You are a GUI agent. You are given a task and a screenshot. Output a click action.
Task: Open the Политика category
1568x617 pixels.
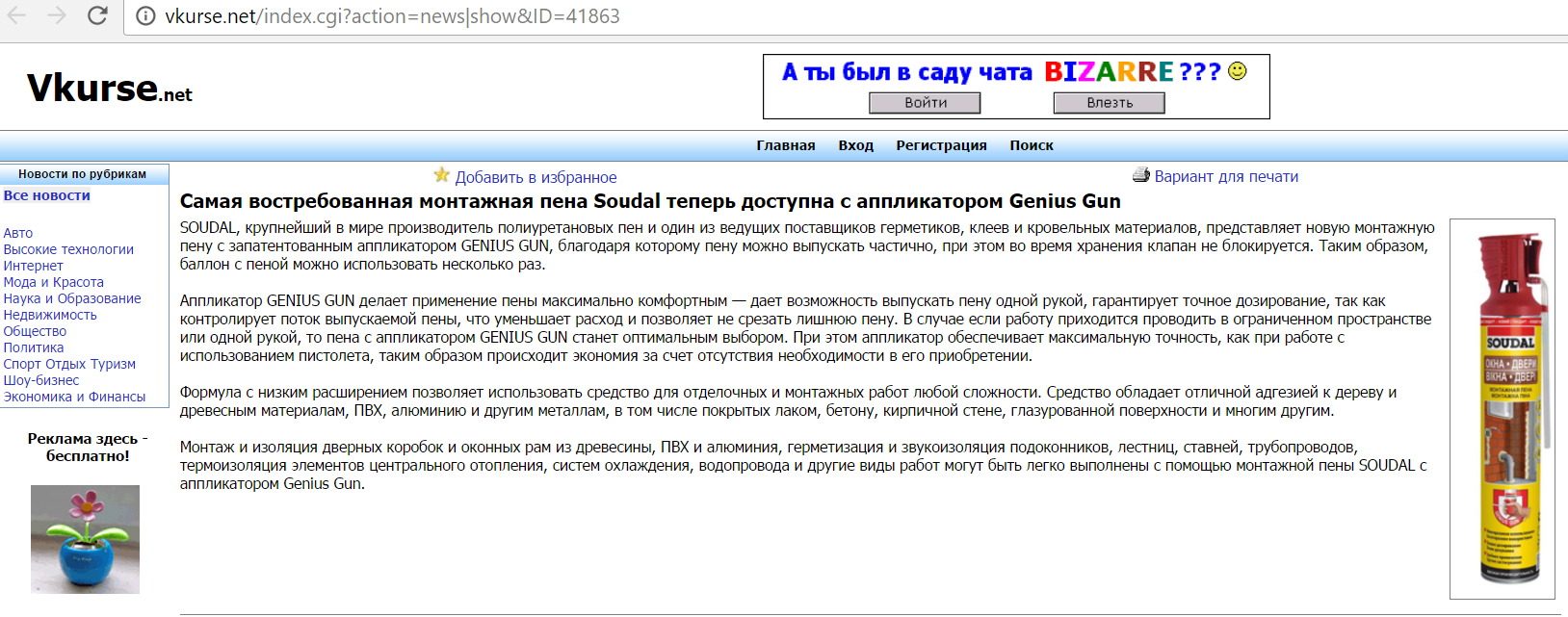point(34,347)
